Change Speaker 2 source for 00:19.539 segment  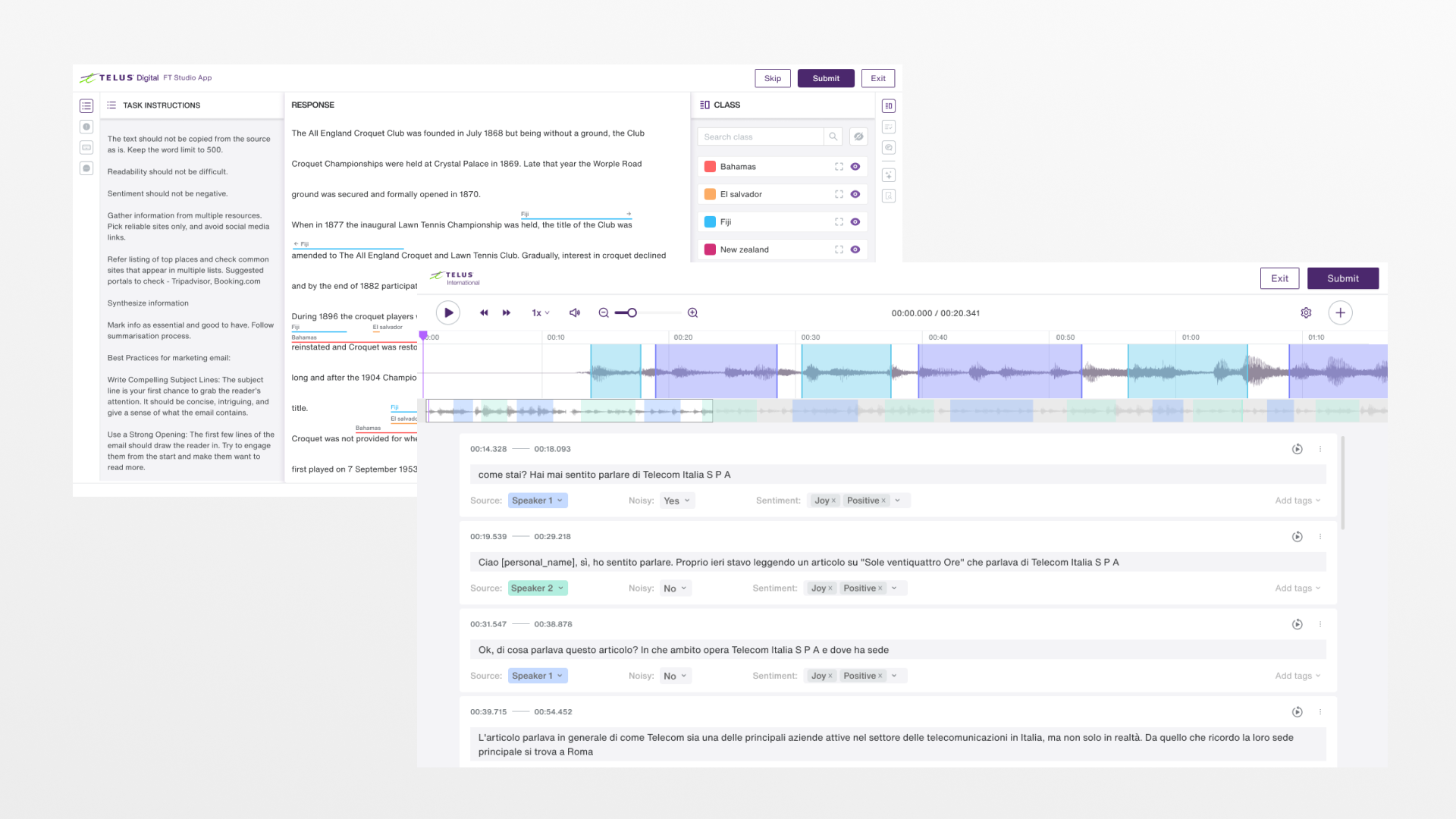pos(538,588)
